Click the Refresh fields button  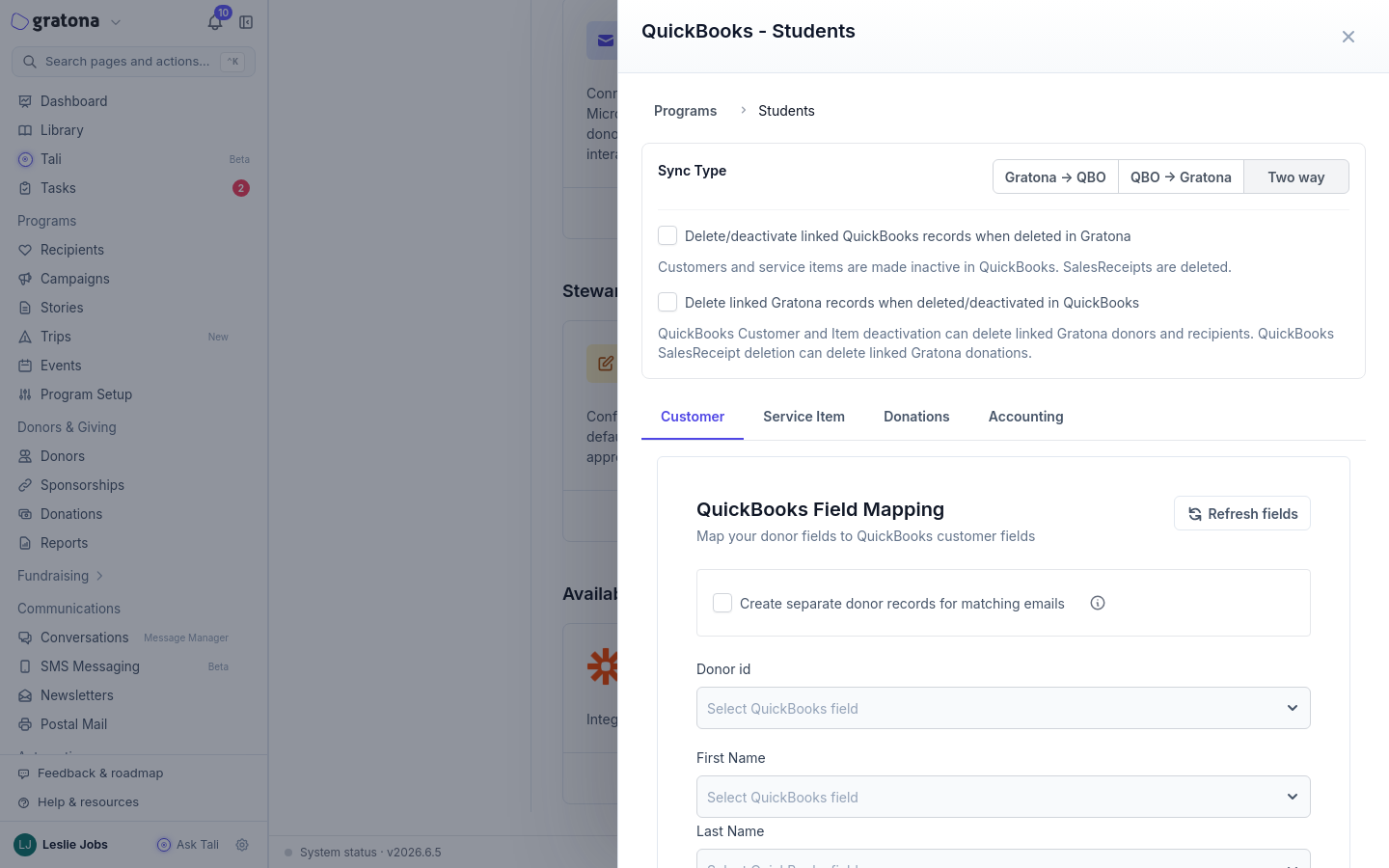pyautogui.click(x=1242, y=513)
